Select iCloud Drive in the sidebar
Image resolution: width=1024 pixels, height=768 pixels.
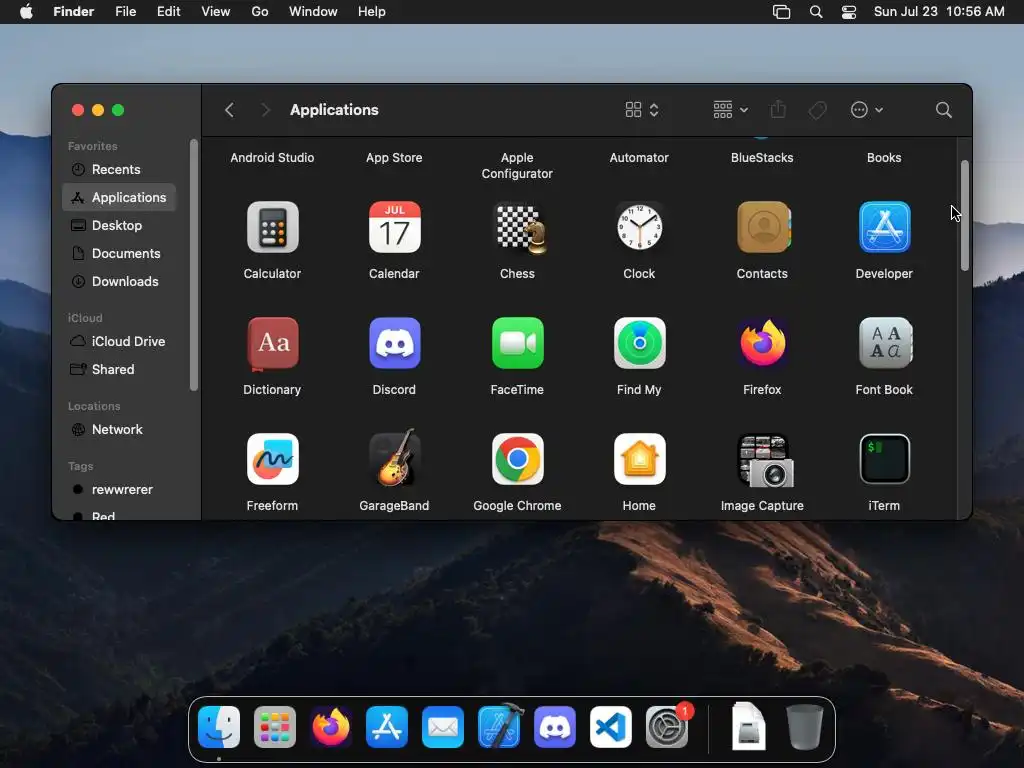click(x=119, y=342)
